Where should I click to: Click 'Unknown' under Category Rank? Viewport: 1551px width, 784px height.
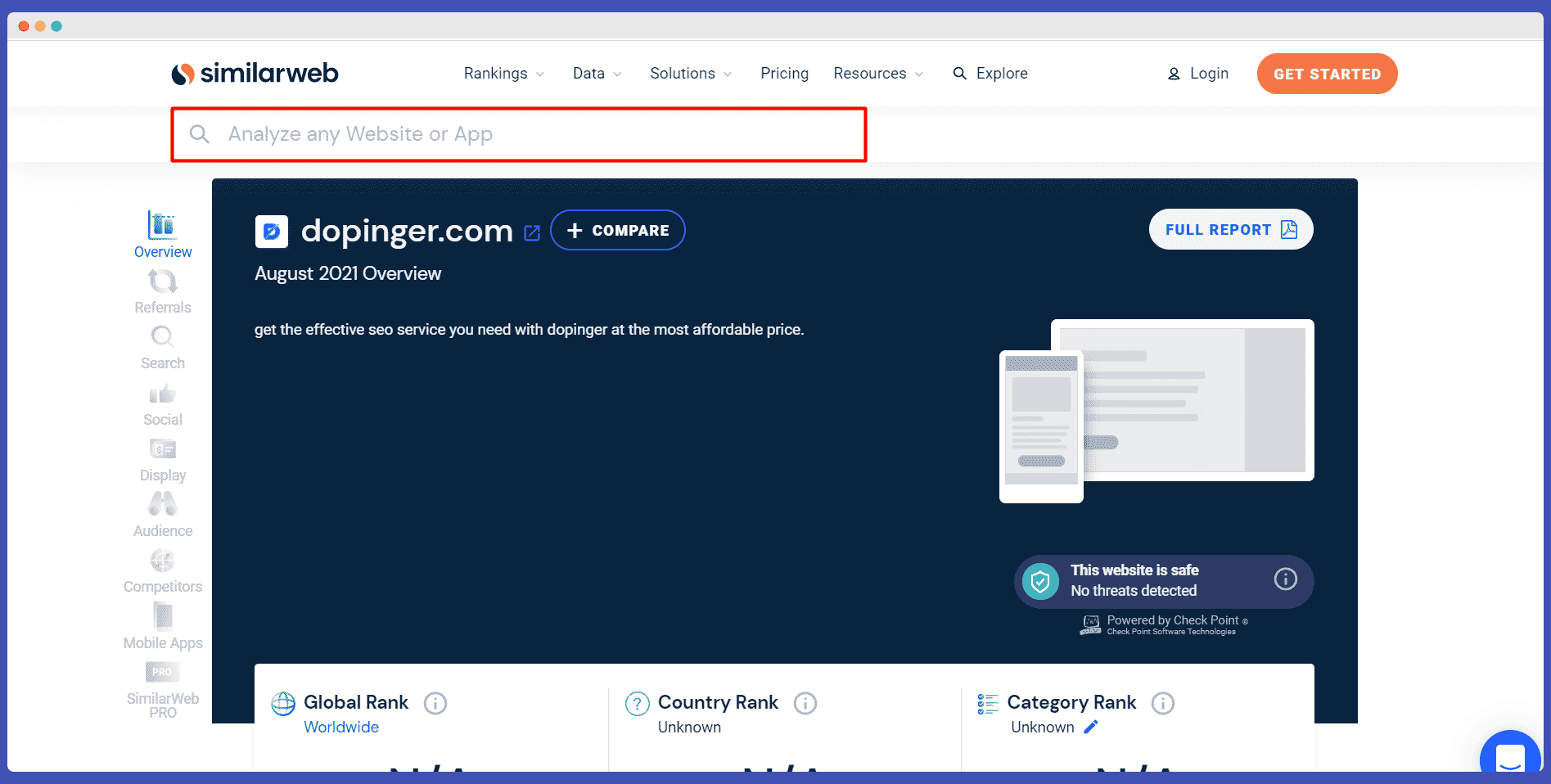[1042, 727]
